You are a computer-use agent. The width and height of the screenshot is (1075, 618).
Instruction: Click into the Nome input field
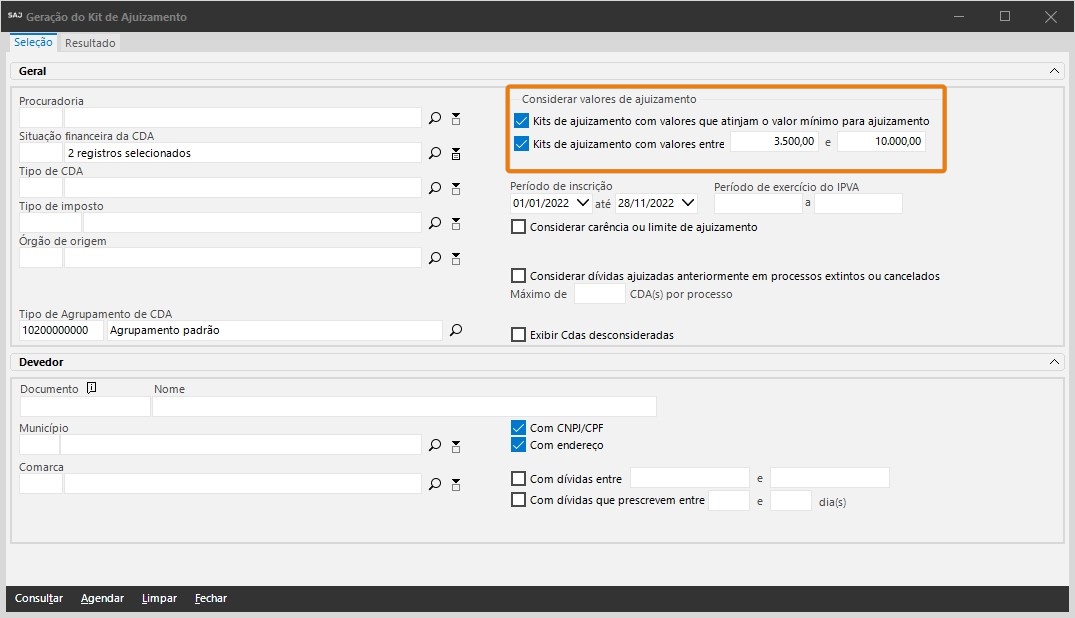tap(404, 406)
